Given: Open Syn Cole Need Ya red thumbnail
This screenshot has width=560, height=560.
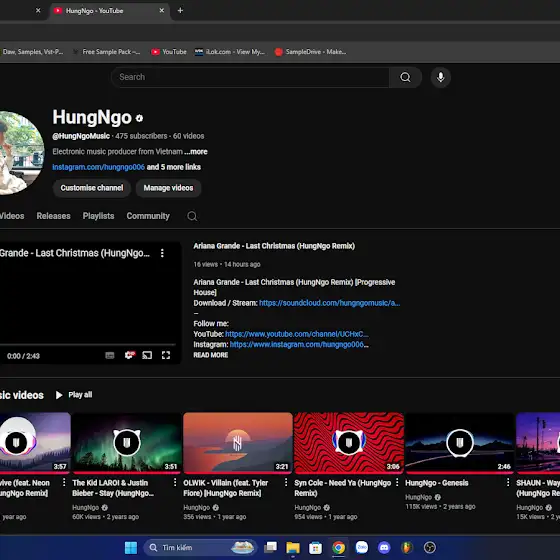Looking at the screenshot, I should pyautogui.click(x=349, y=443).
